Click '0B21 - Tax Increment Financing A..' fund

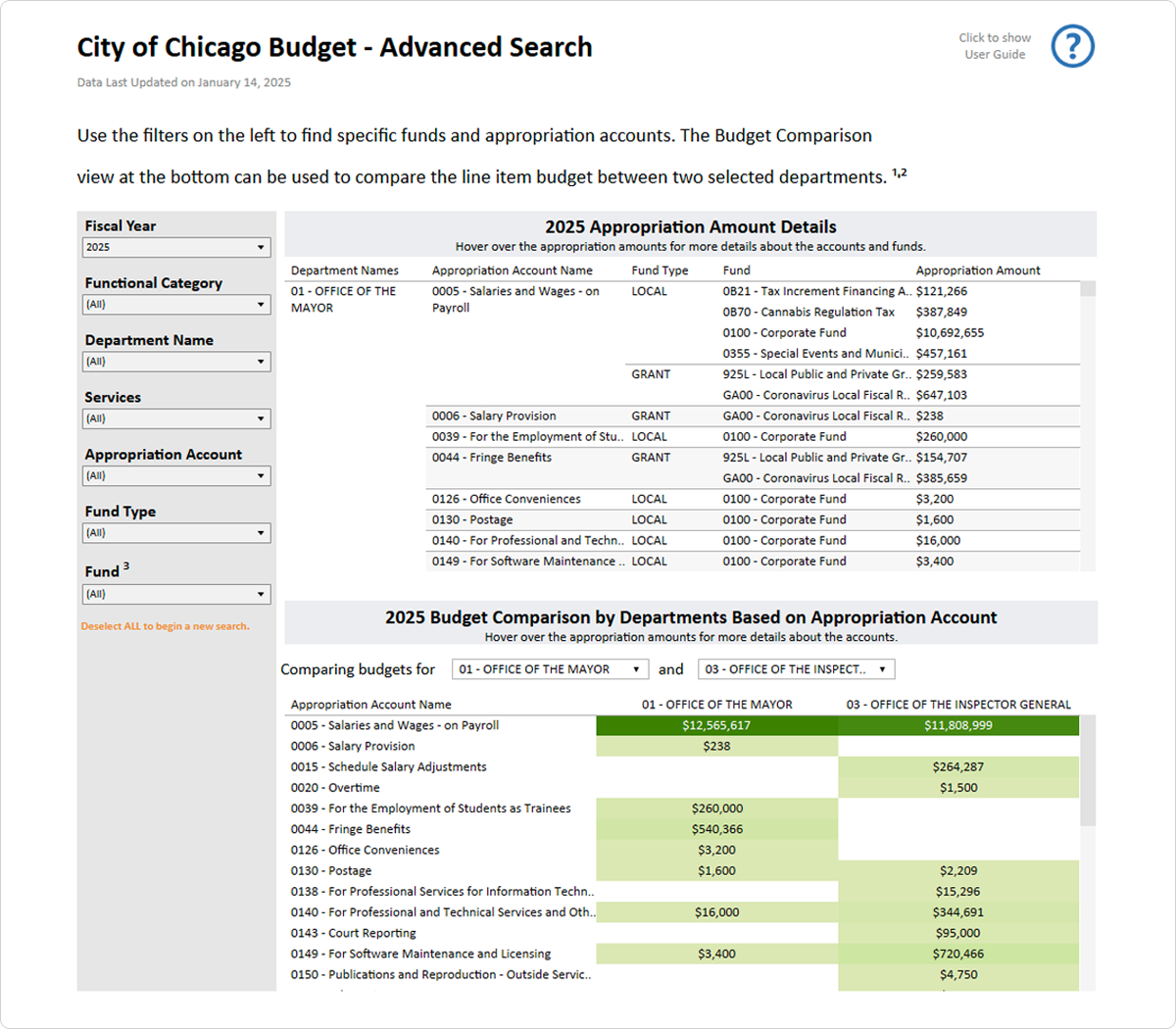tap(817, 291)
